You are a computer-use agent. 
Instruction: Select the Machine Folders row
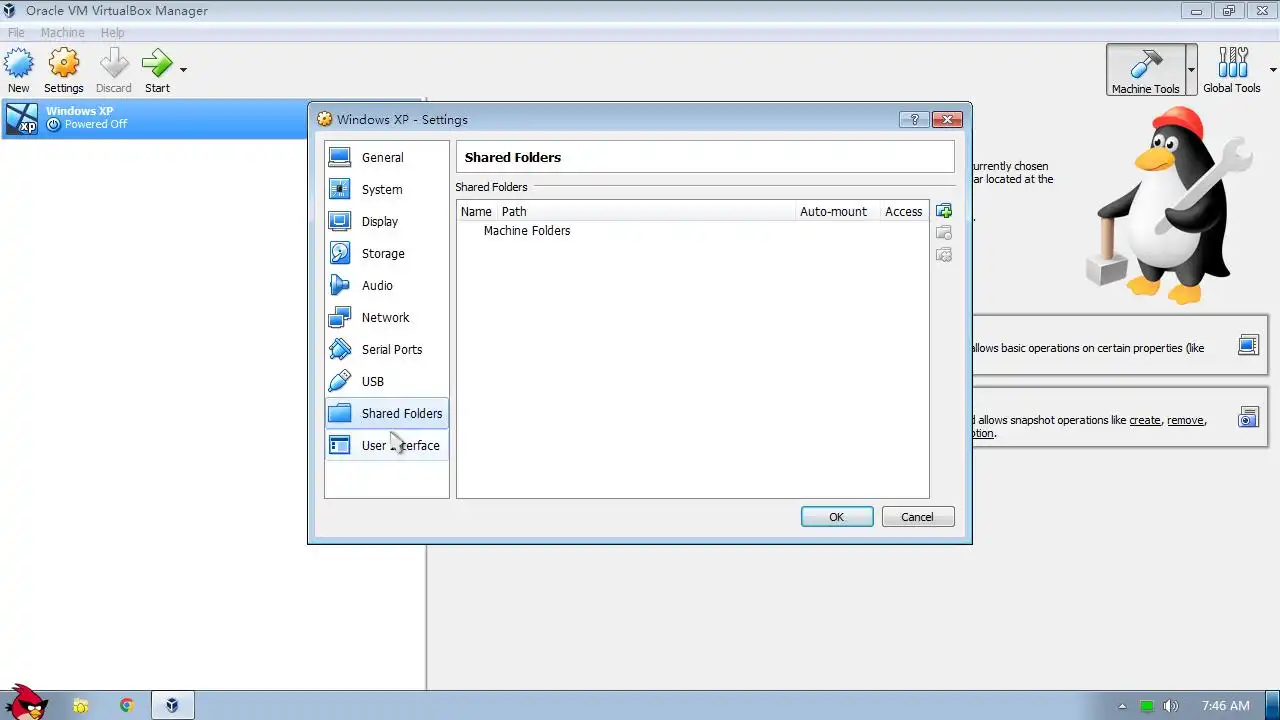(x=693, y=230)
